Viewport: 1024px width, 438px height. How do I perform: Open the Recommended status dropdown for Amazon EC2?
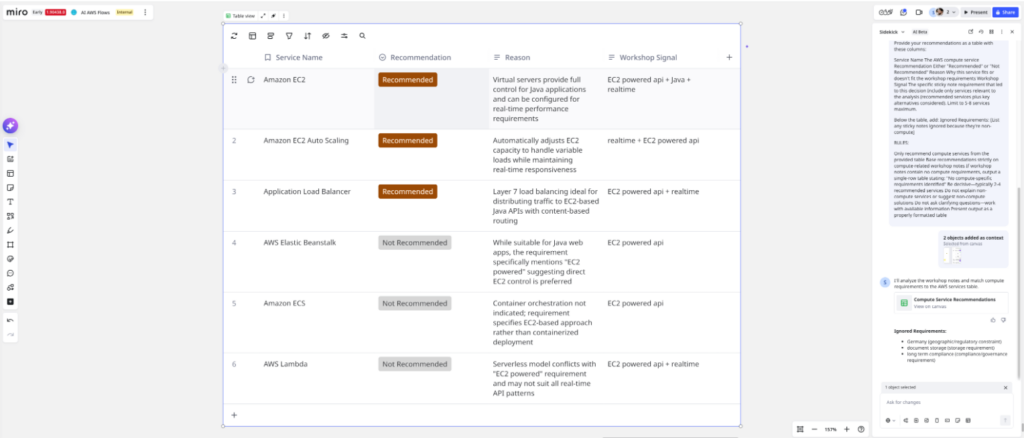coord(407,79)
